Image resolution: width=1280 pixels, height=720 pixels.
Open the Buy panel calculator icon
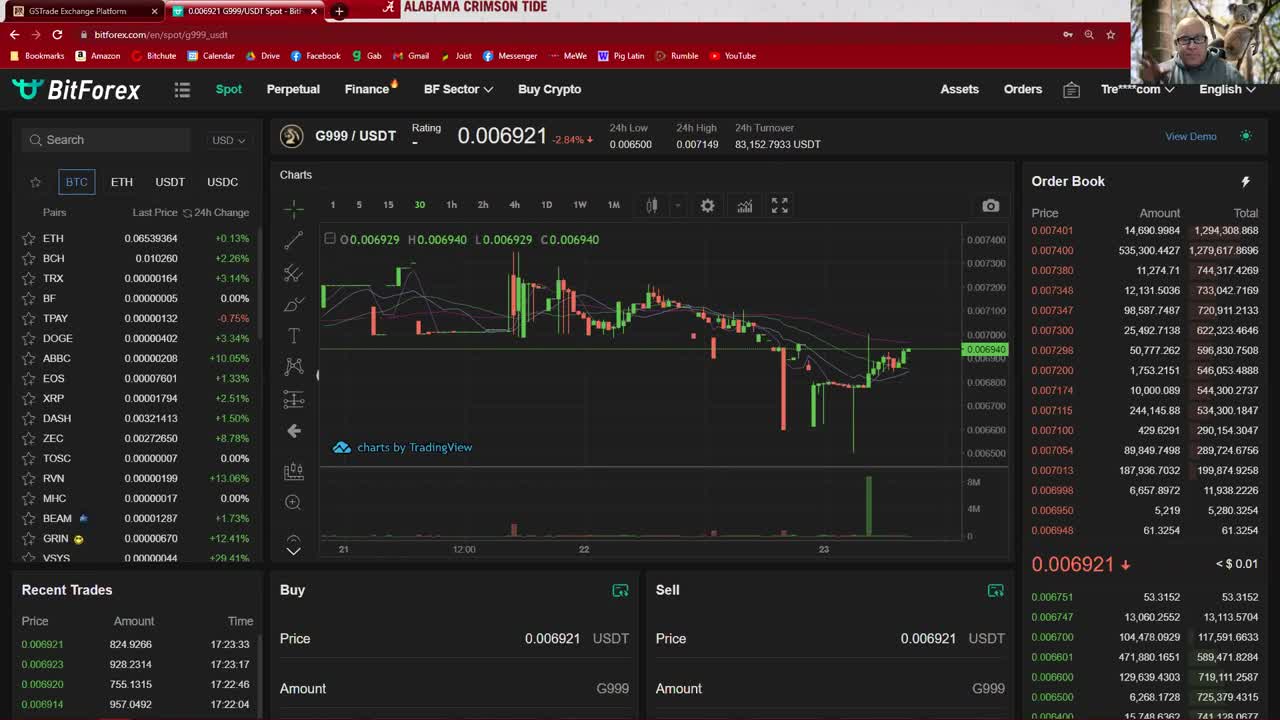[x=620, y=590]
